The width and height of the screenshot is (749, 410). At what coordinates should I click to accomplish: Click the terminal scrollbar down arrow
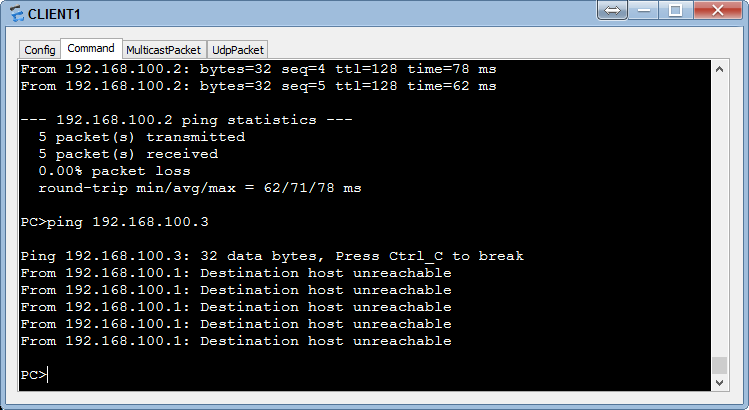click(x=719, y=382)
